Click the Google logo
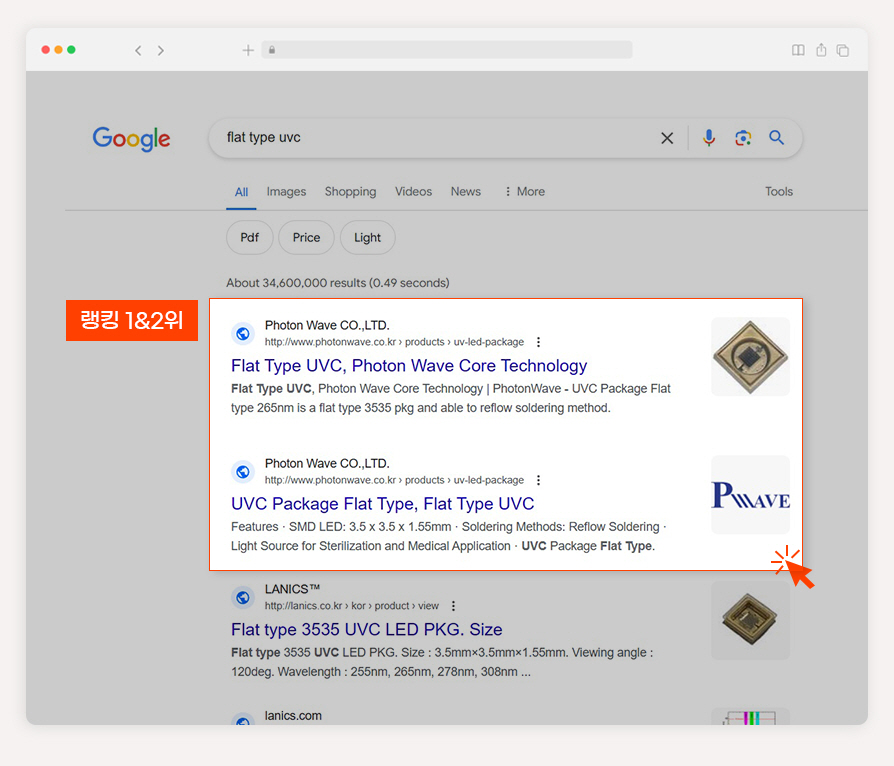The image size is (894, 766). [x=132, y=139]
